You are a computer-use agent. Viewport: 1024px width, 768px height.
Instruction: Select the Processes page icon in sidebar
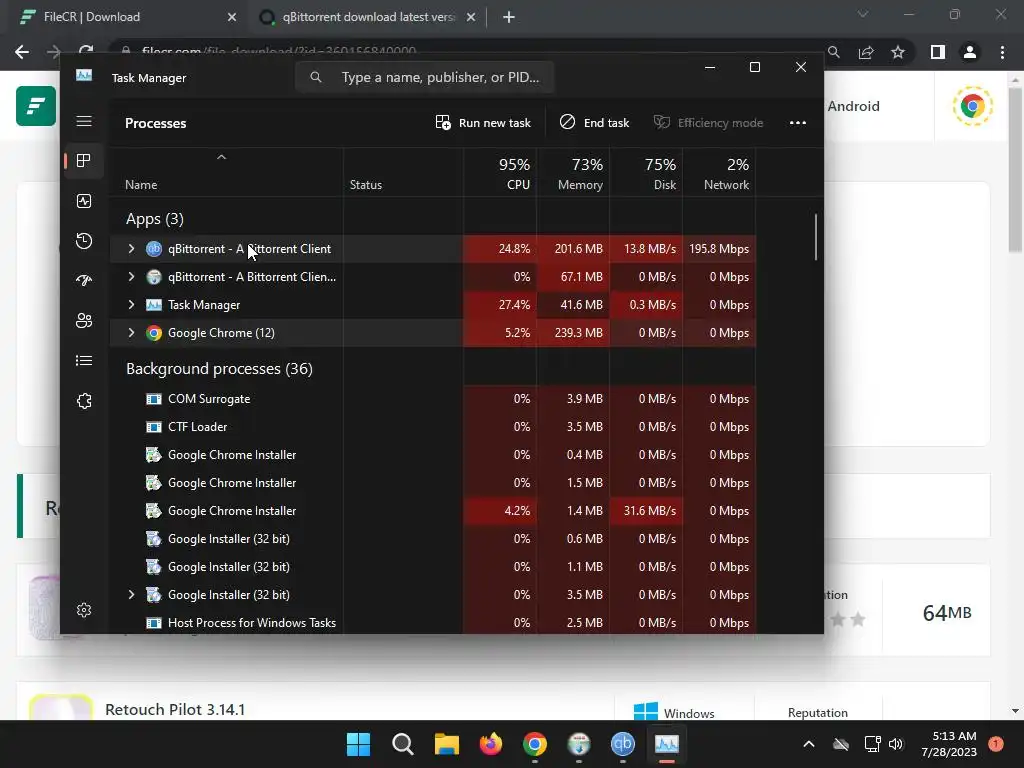click(x=84, y=161)
